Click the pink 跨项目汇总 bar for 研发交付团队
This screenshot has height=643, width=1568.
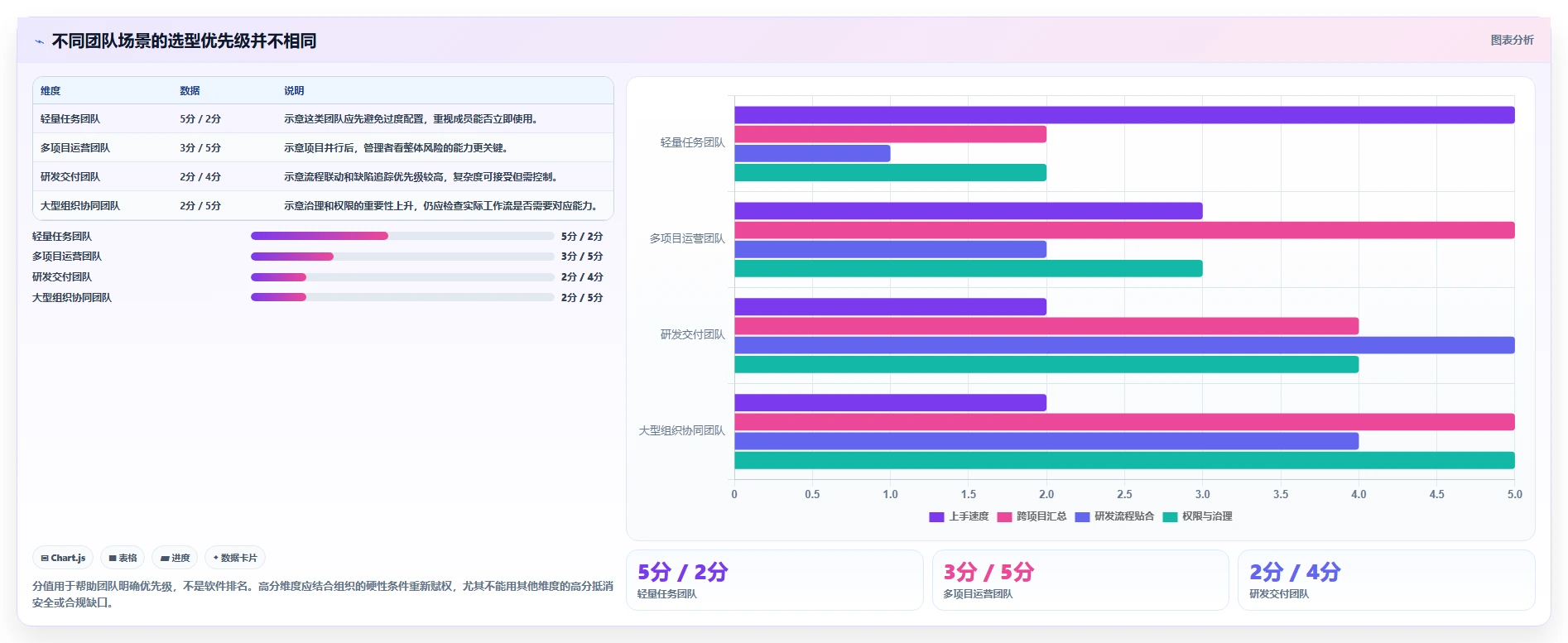tap(1046, 326)
